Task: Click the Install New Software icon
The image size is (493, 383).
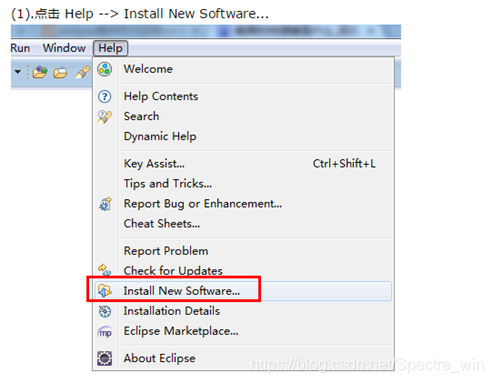Action: click(105, 291)
